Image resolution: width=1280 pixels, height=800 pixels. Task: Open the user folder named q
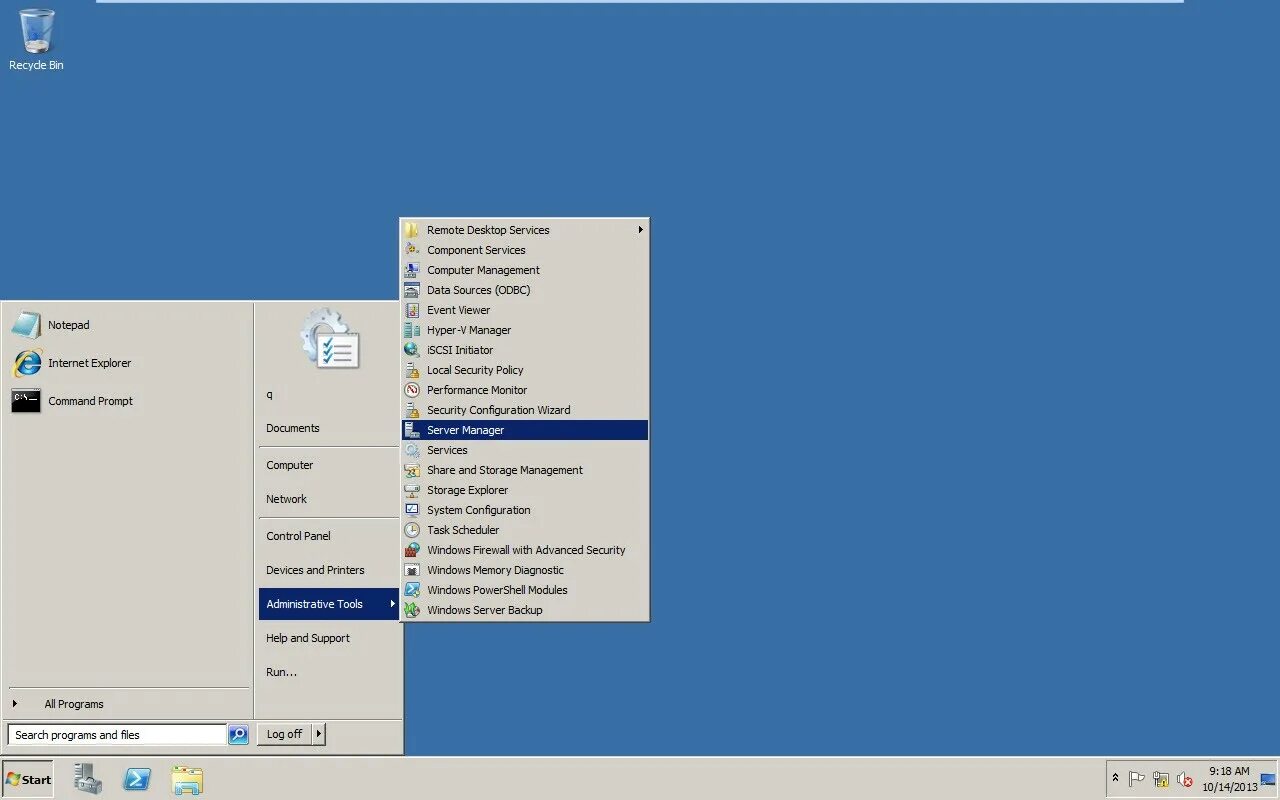pyautogui.click(x=269, y=394)
